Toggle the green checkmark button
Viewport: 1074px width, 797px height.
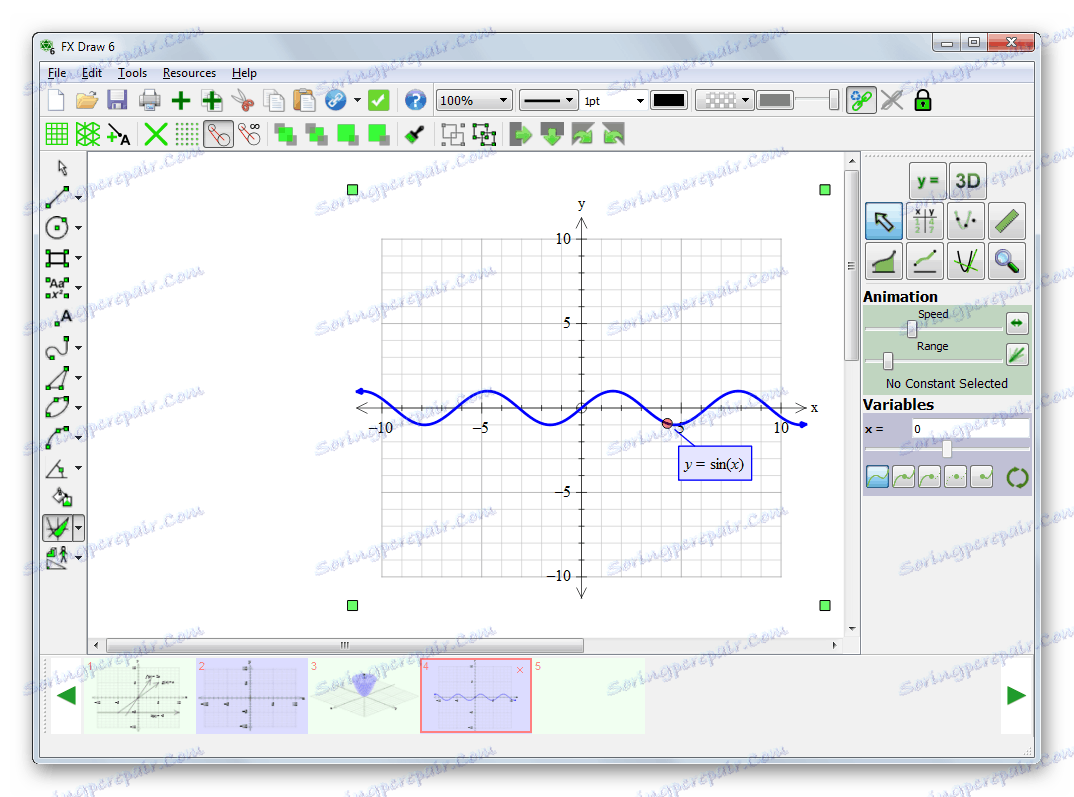[378, 100]
